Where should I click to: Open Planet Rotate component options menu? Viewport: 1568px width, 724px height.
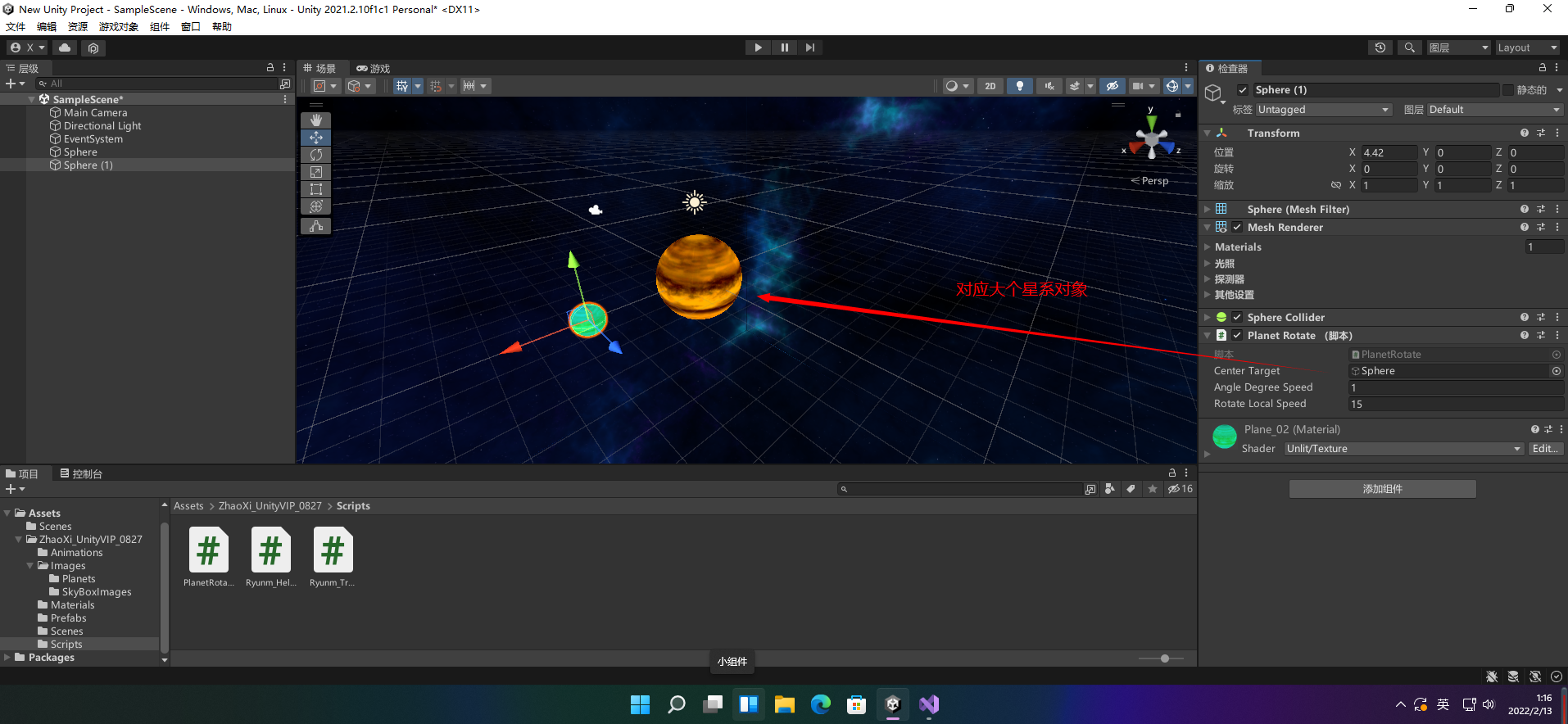coord(1557,336)
